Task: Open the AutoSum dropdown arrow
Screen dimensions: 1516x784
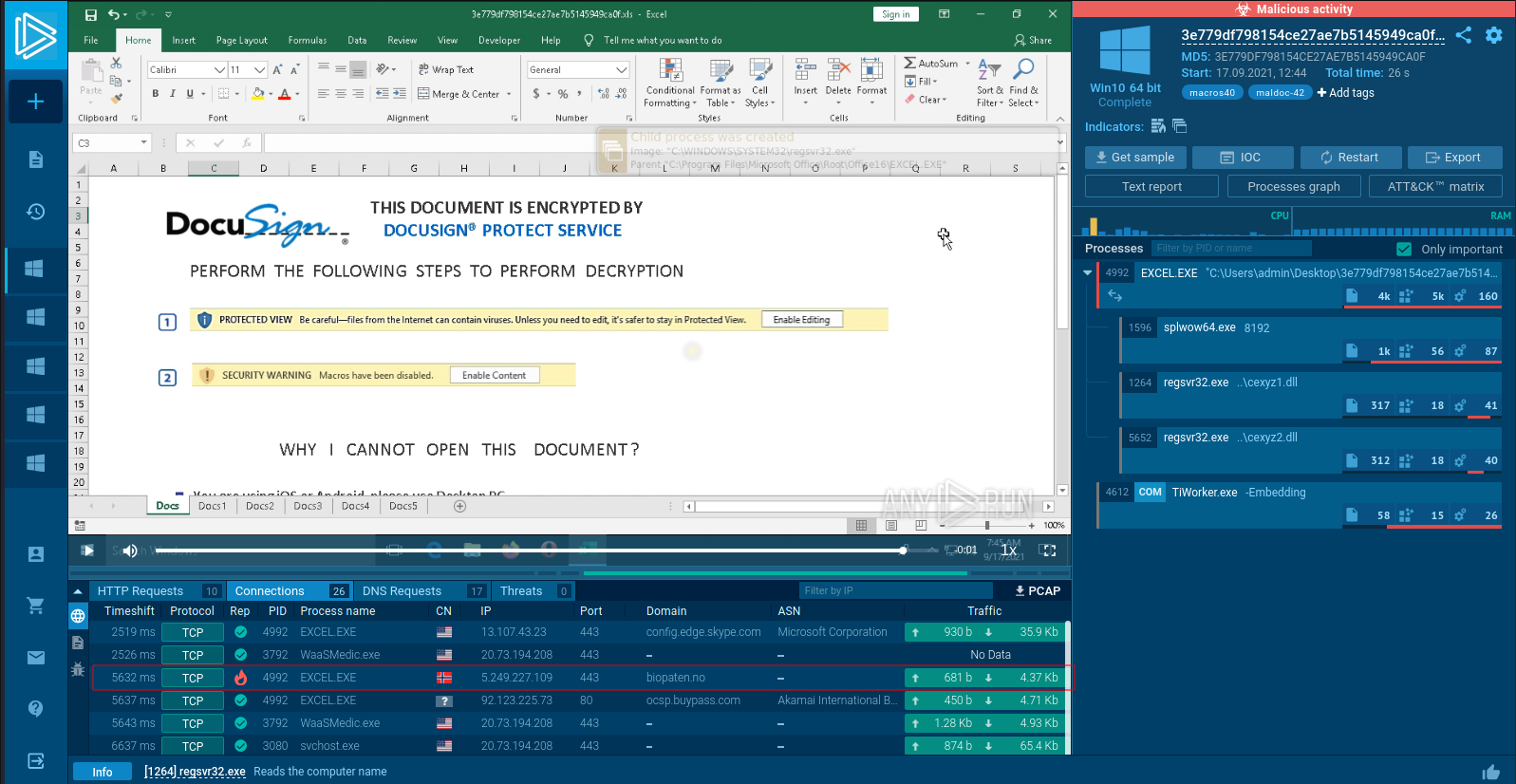Action: tap(968, 64)
